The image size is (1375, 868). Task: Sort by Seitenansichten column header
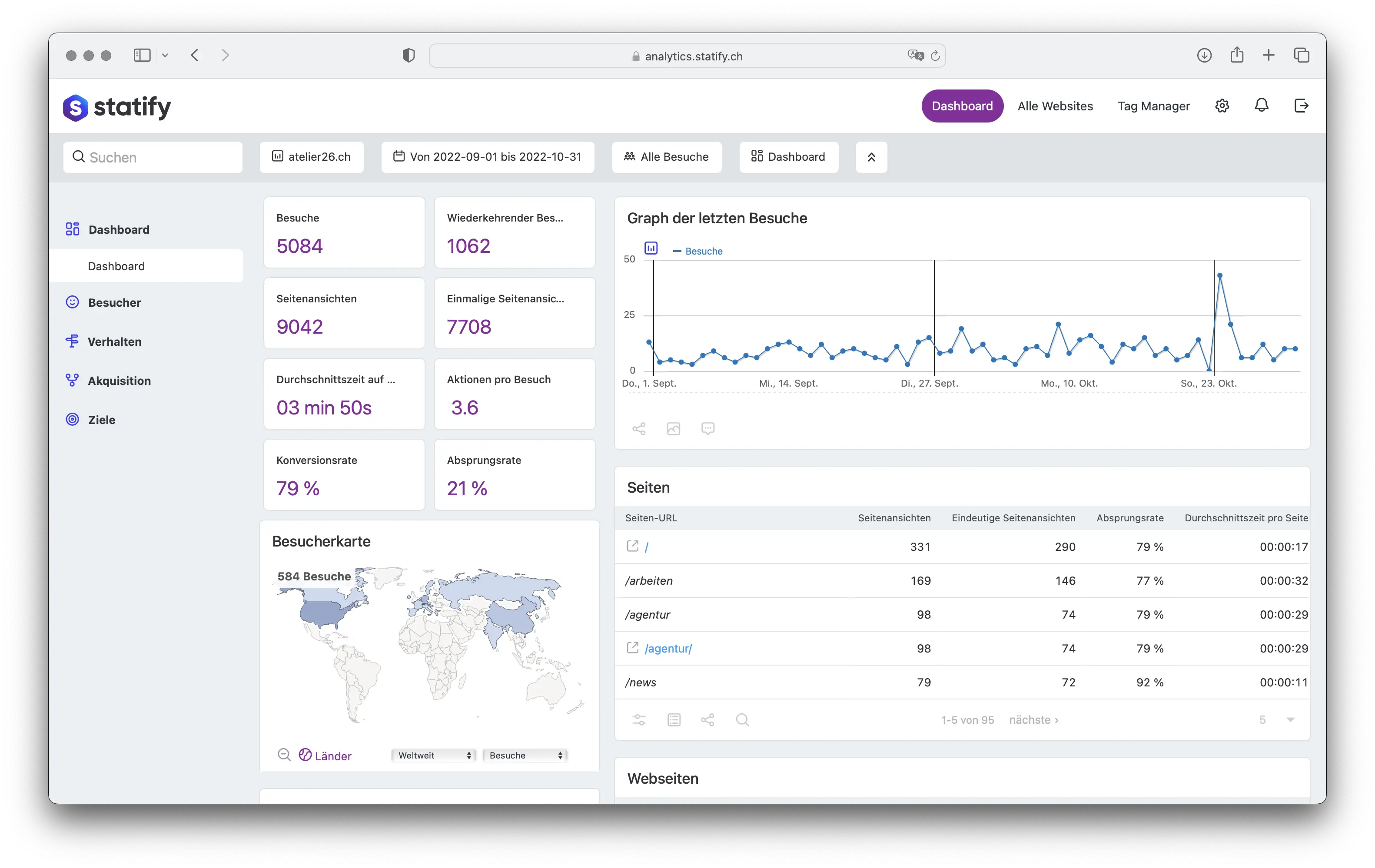pyautogui.click(x=894, y=517)
